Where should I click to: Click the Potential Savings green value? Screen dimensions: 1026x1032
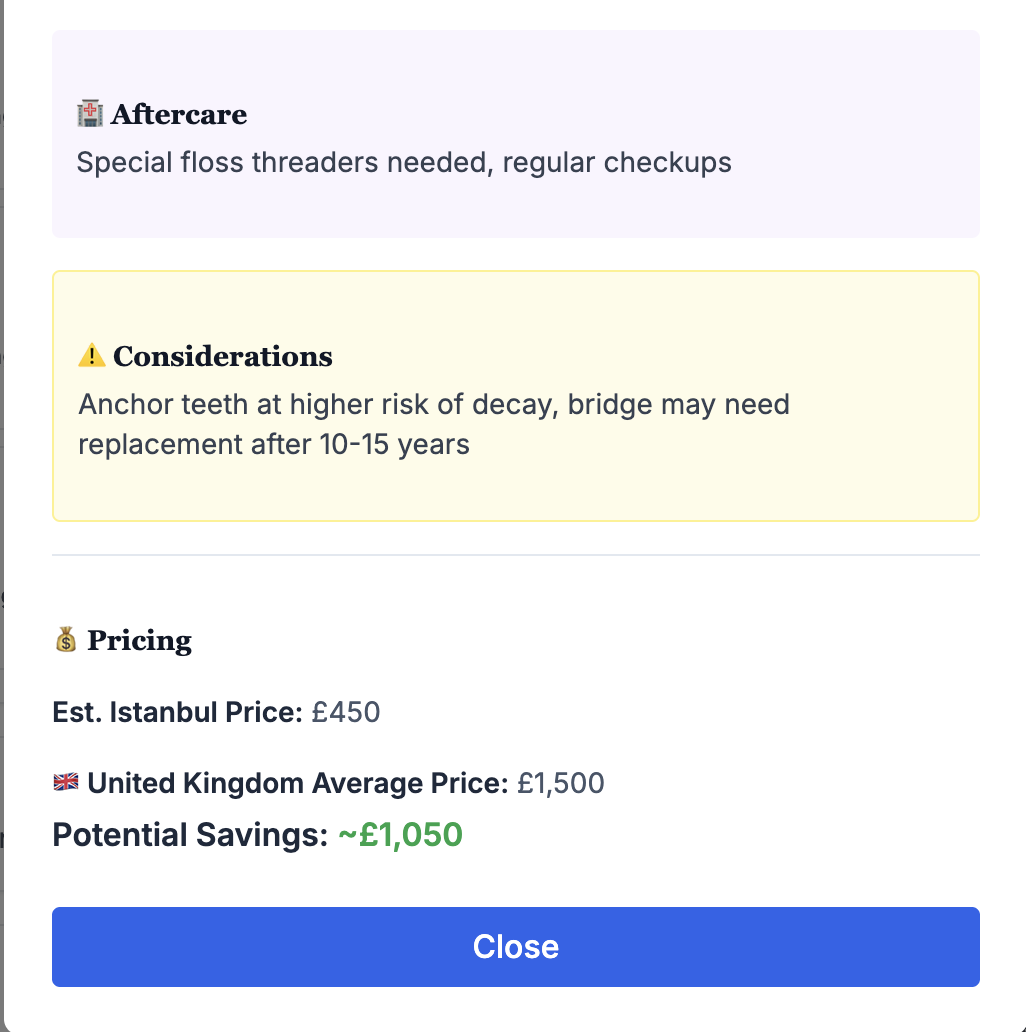[401, 834]
